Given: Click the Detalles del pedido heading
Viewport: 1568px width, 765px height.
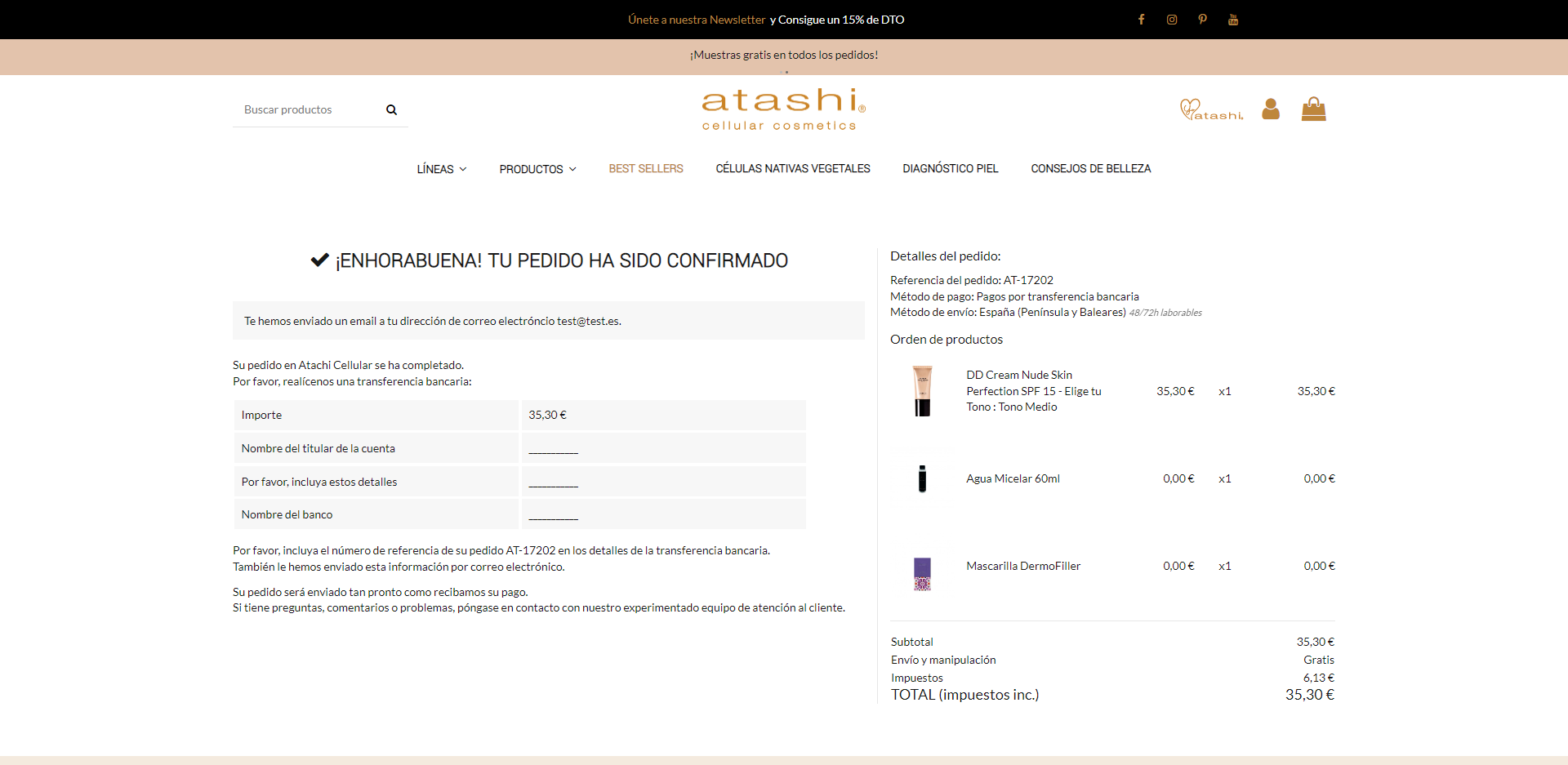Looking at the screenshot, I should tap(946, 256).
